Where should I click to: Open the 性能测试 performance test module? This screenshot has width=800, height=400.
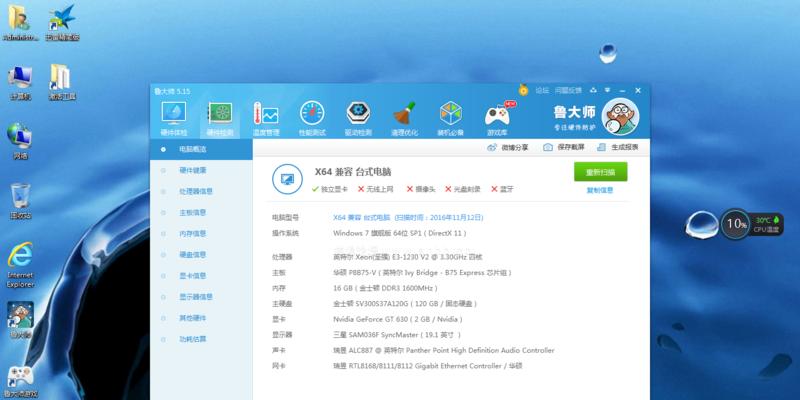[312, 119]
